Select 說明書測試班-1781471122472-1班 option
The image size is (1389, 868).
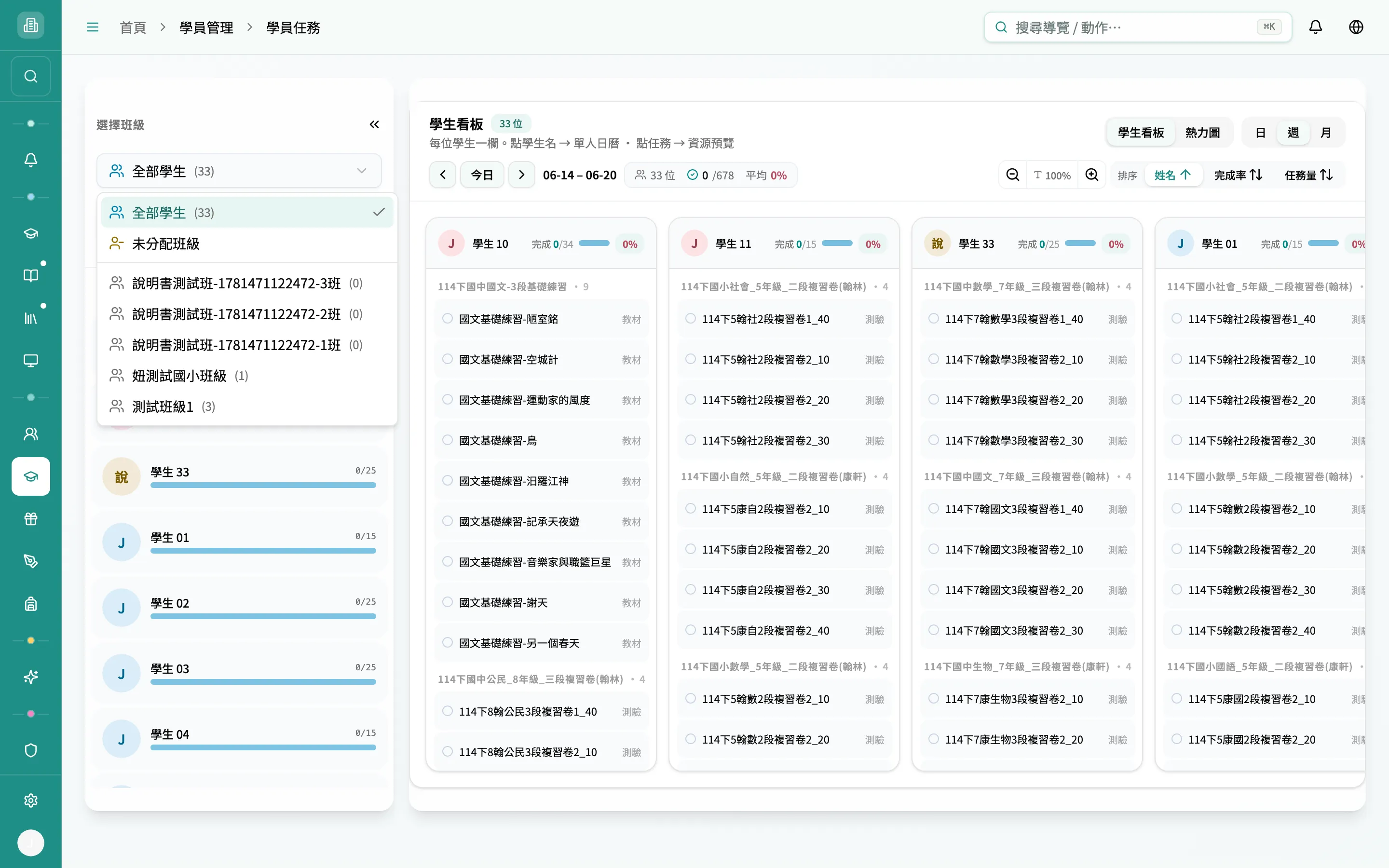[x=247, y=345]
